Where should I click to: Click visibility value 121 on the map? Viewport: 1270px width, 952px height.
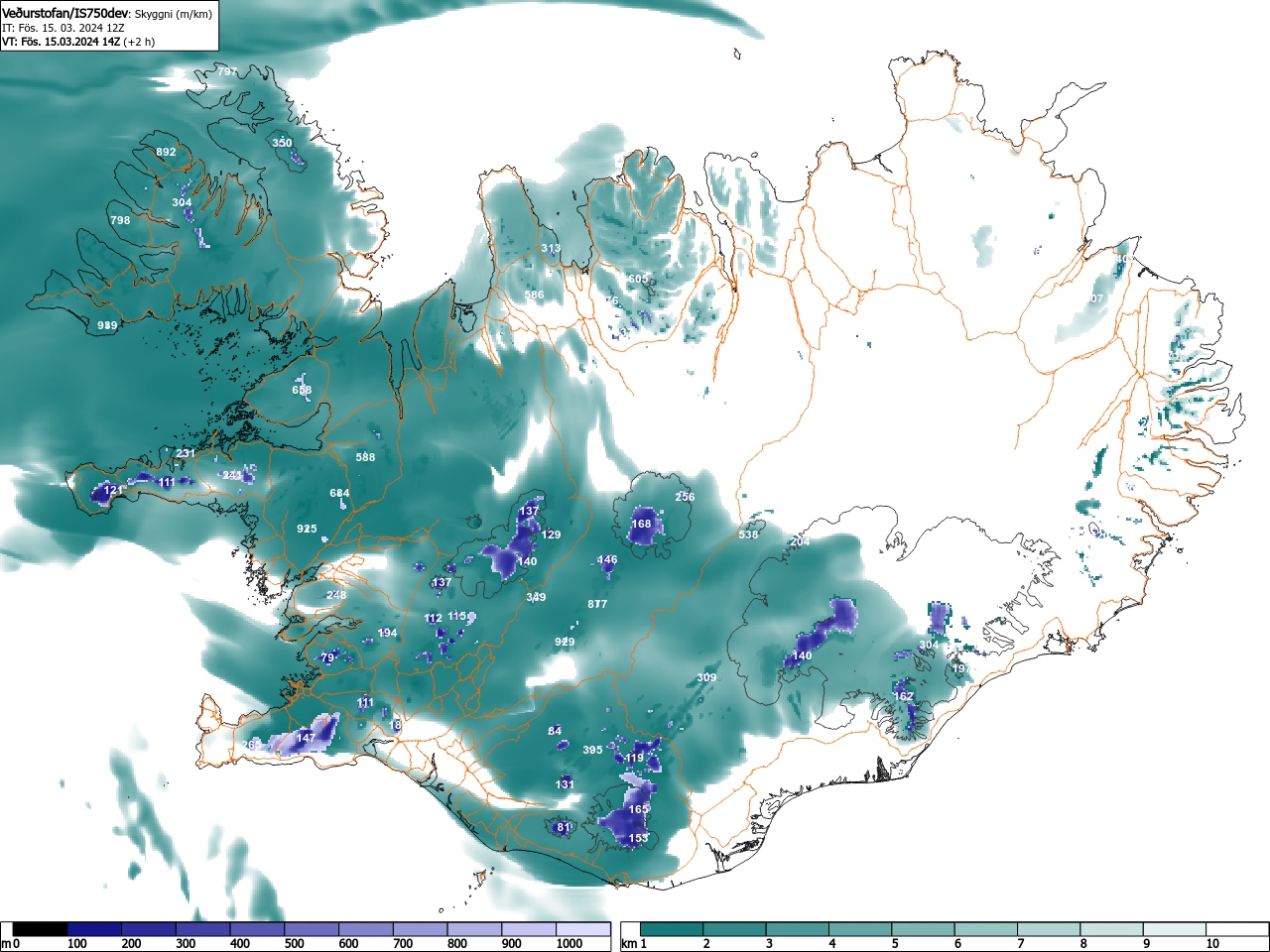click(114, 490)
